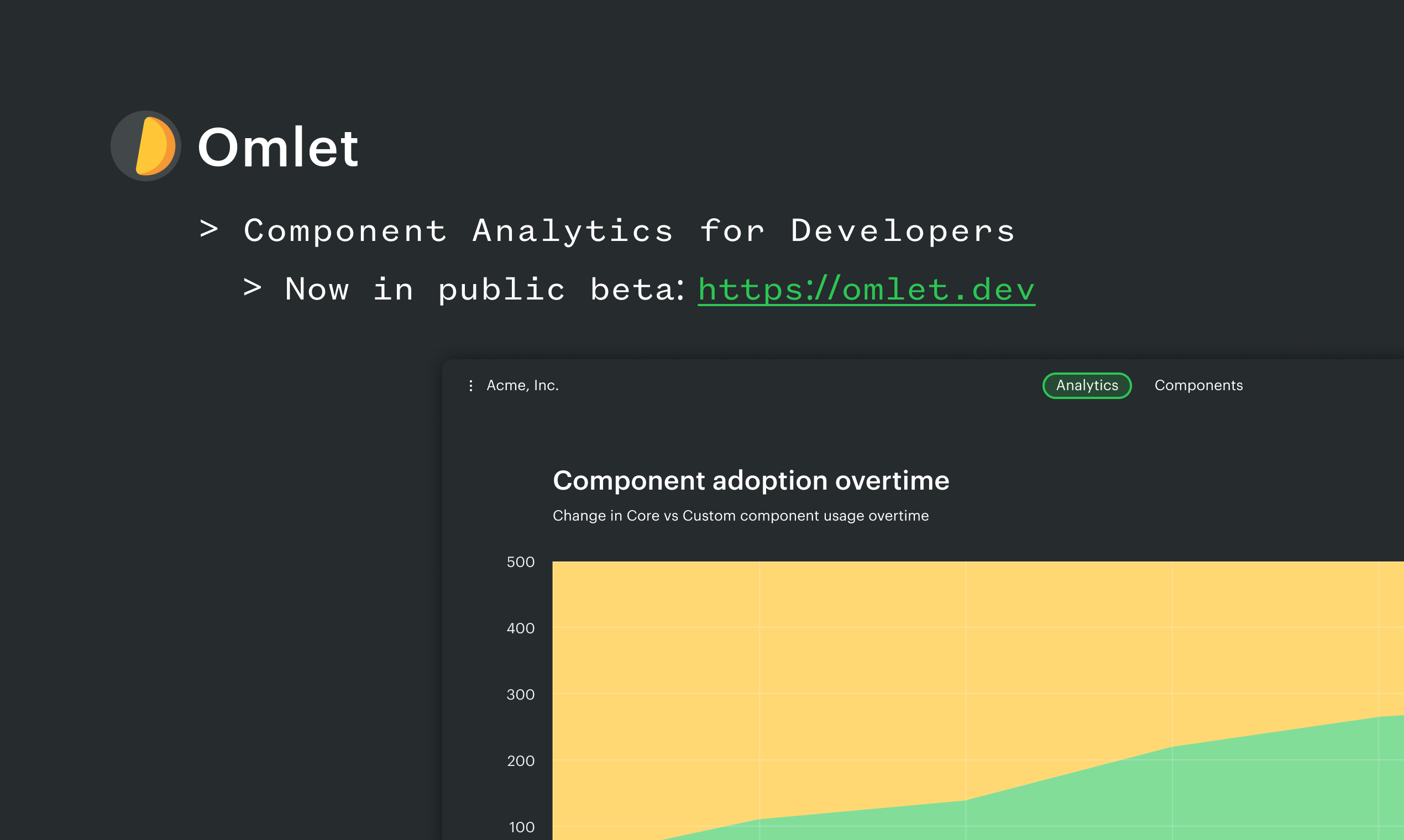Switch to the Components tab

[1198, 386]
